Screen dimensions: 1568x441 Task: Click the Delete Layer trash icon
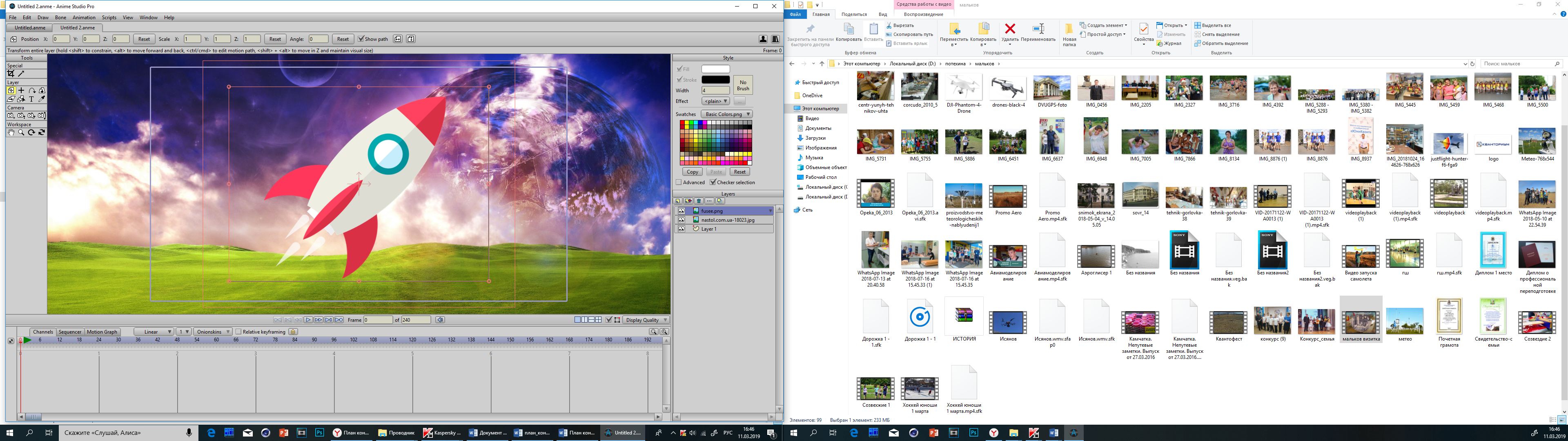pyautogui.click(x=699, y=201)
